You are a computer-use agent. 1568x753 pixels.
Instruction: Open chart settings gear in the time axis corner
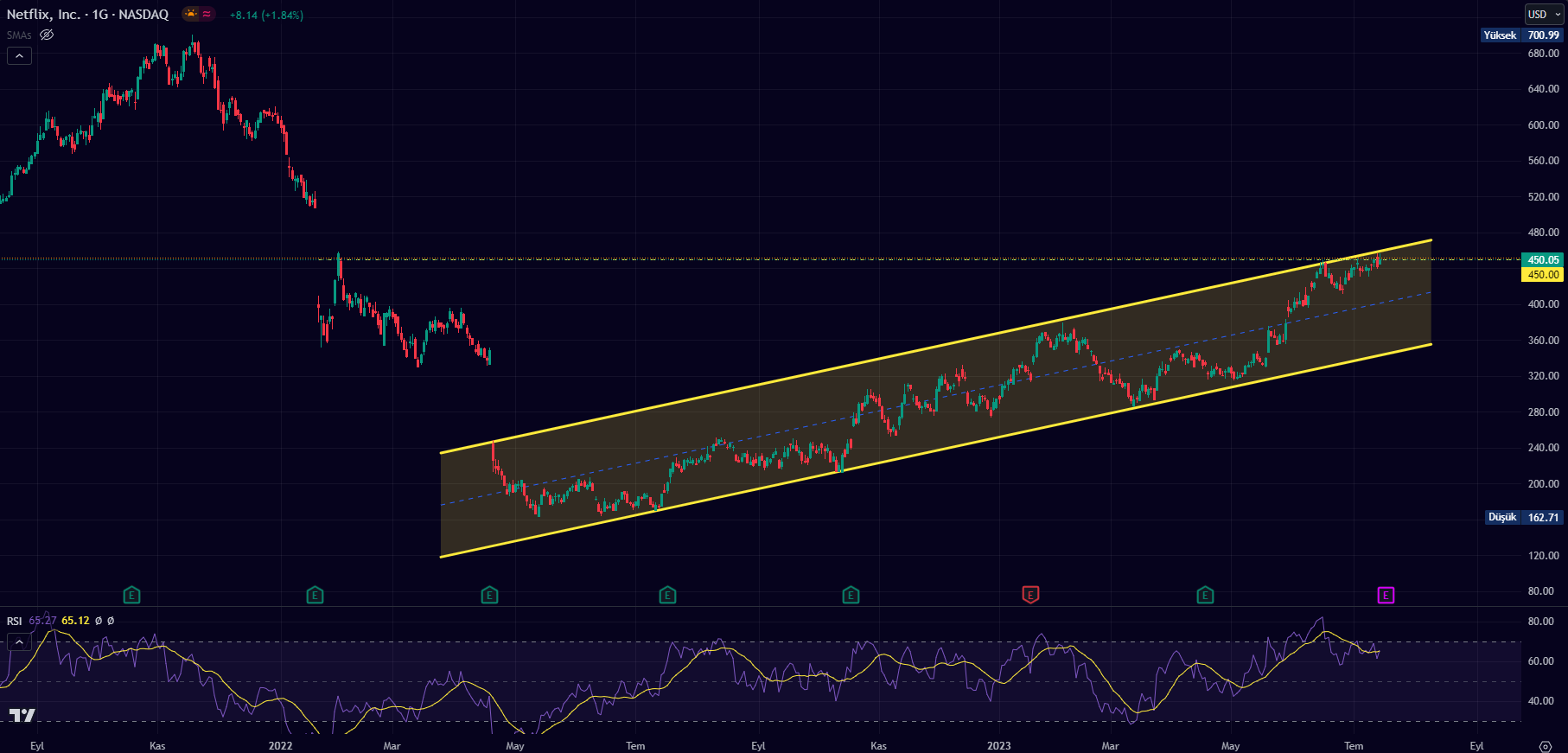tap(1546, 746)
